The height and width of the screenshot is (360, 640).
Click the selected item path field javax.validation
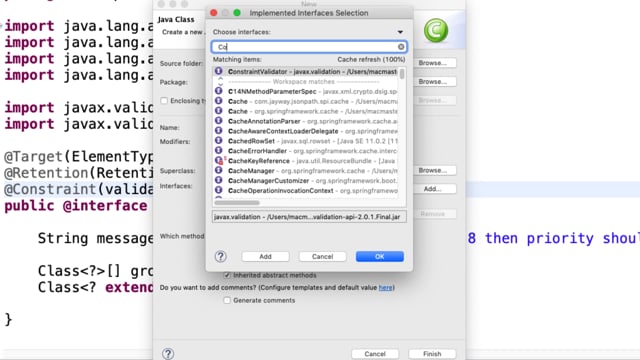pyautogui.click(x=309, y=217)
